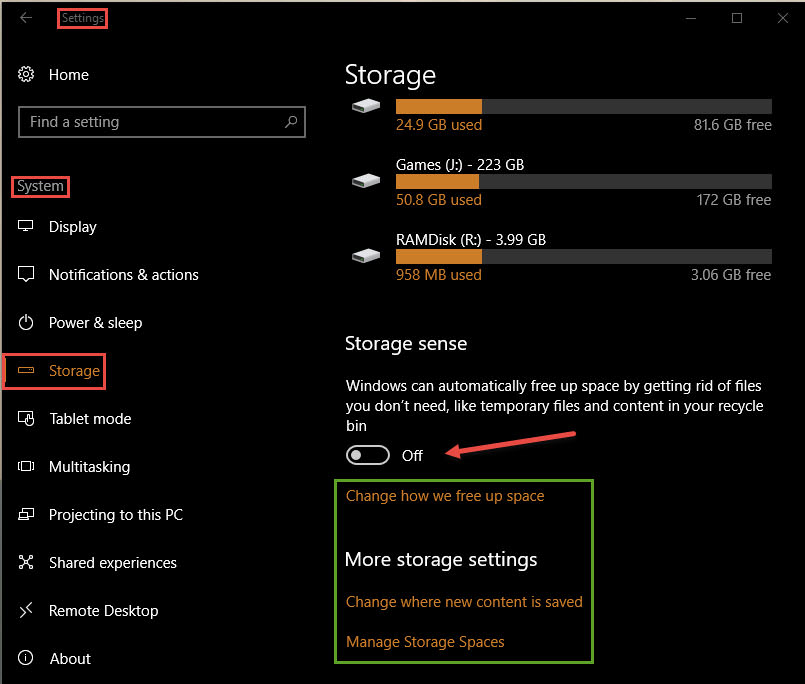Click the Notifications & actions speech bubble icon
The image size is (805, 684).
click(x=26, y=274)
